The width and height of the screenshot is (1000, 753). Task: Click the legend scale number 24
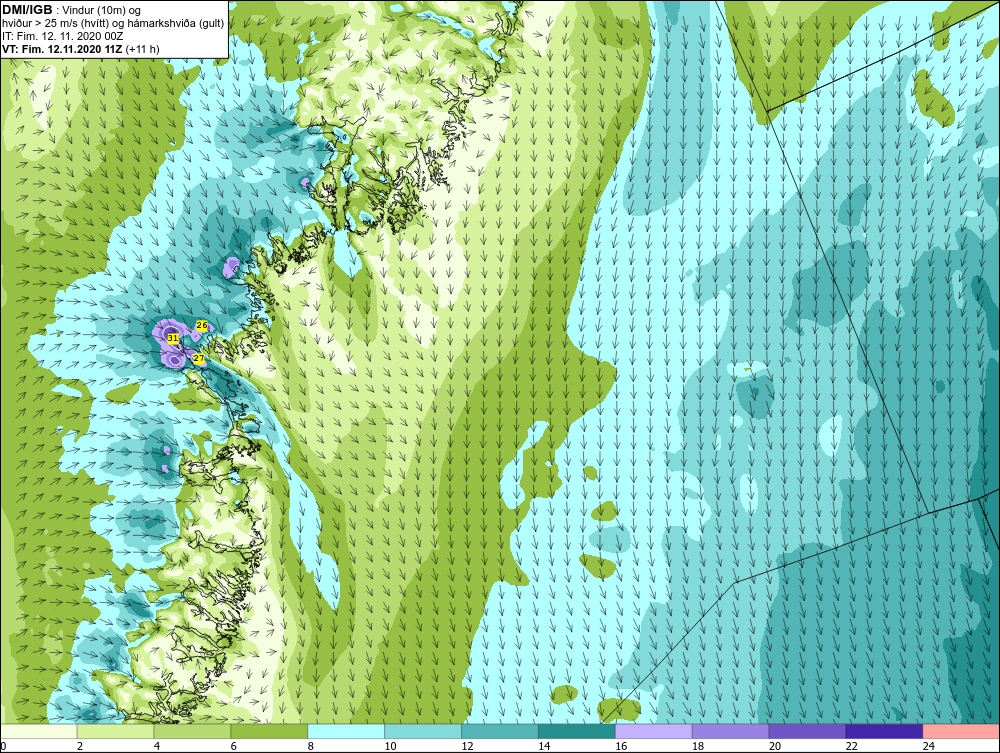tap(929, 746)
